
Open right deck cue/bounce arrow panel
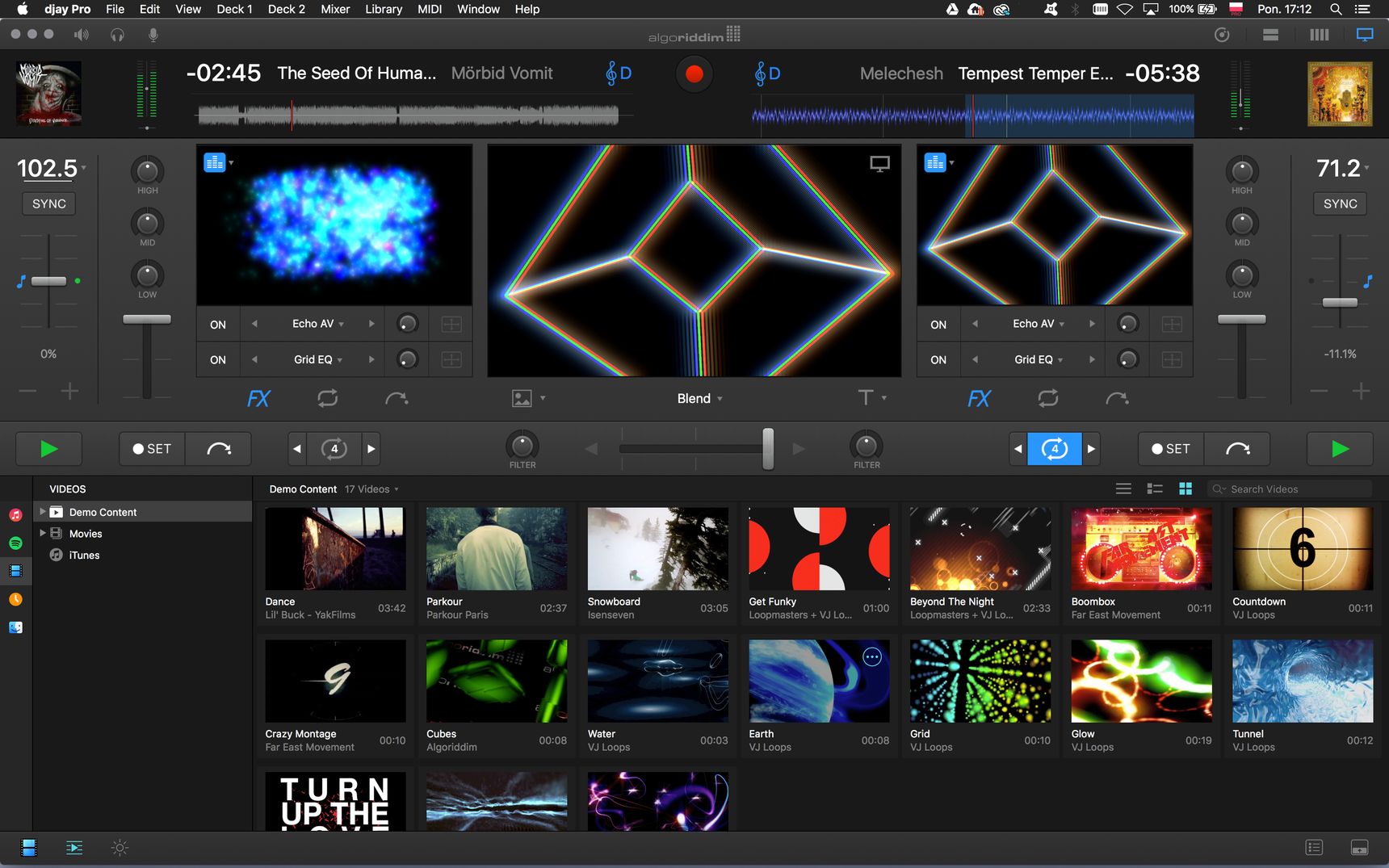1117,398
